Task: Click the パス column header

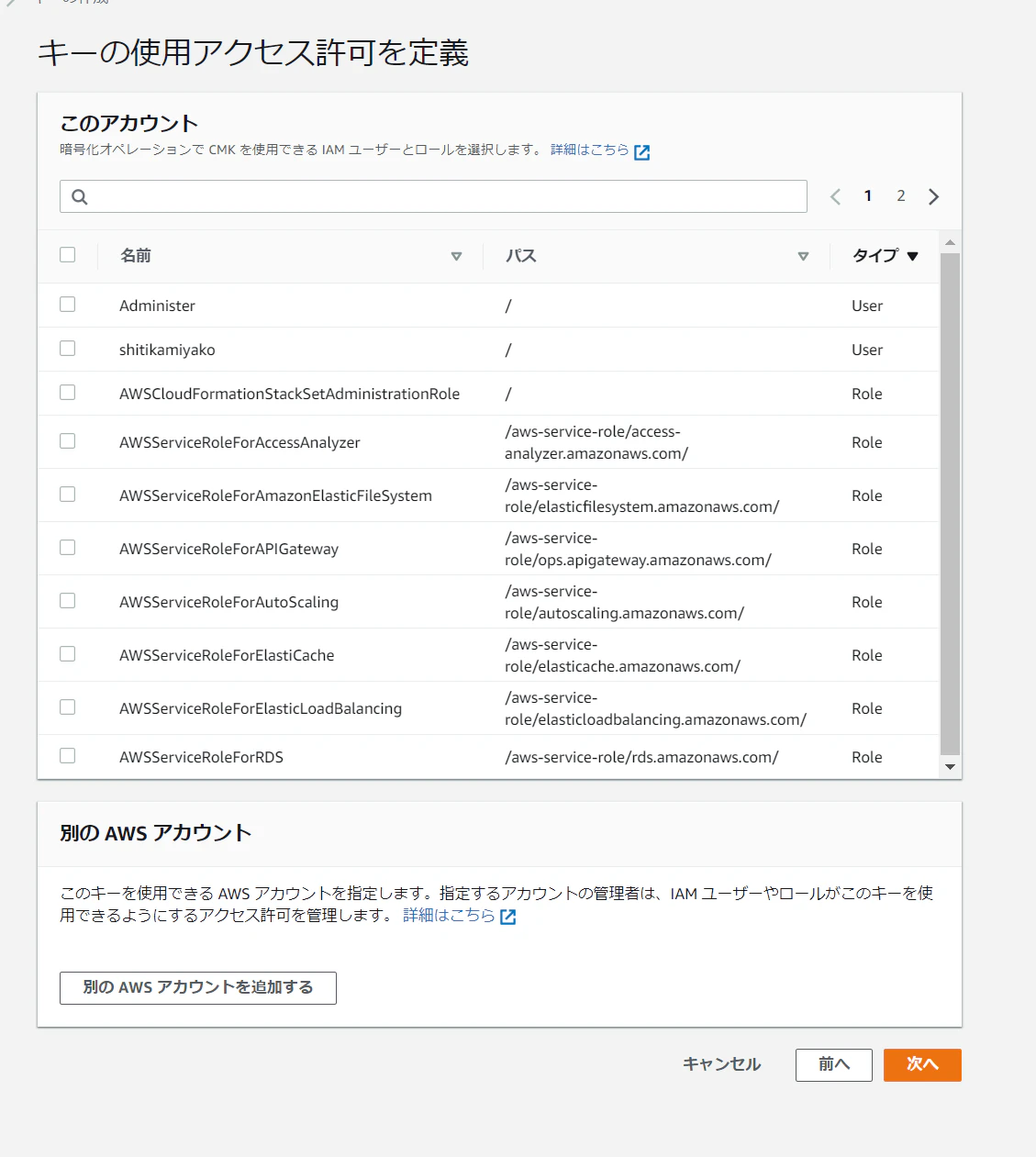Action: pyautogui.click(x=521, y=256)
